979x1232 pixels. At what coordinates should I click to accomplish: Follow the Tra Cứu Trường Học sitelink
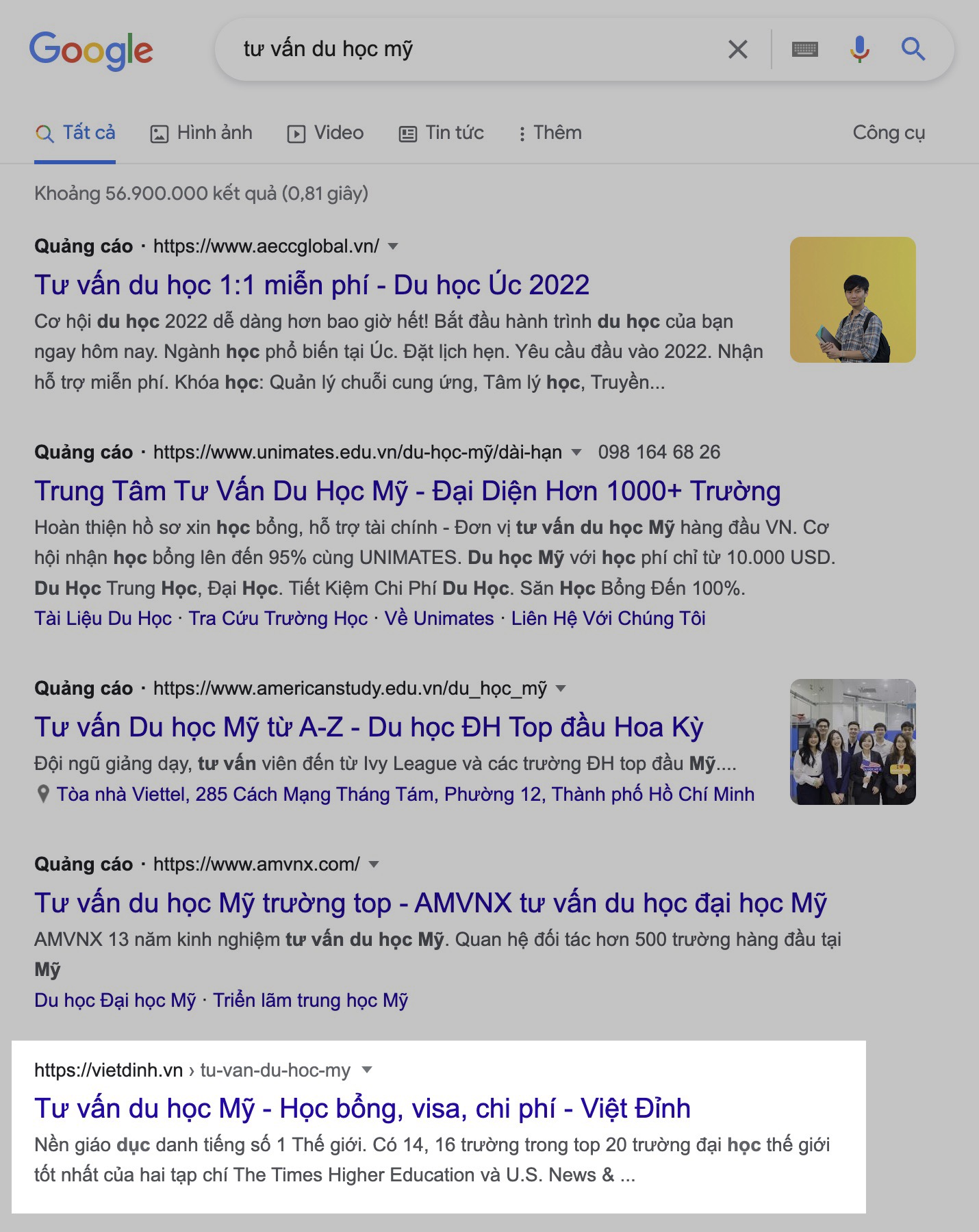278,618
